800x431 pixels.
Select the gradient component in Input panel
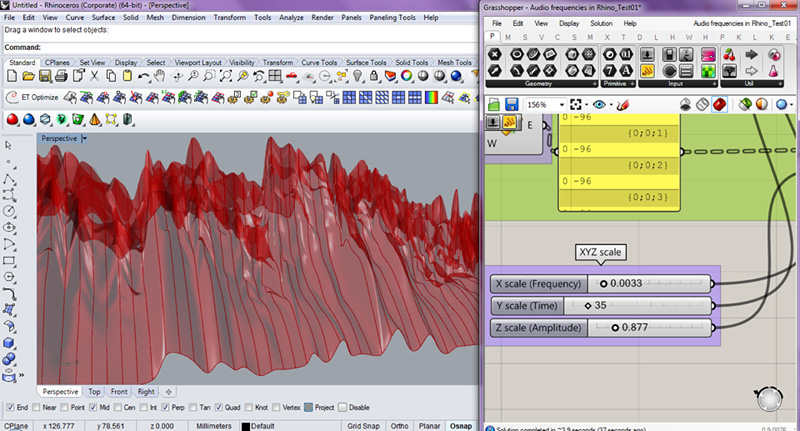tap(708, 55)
